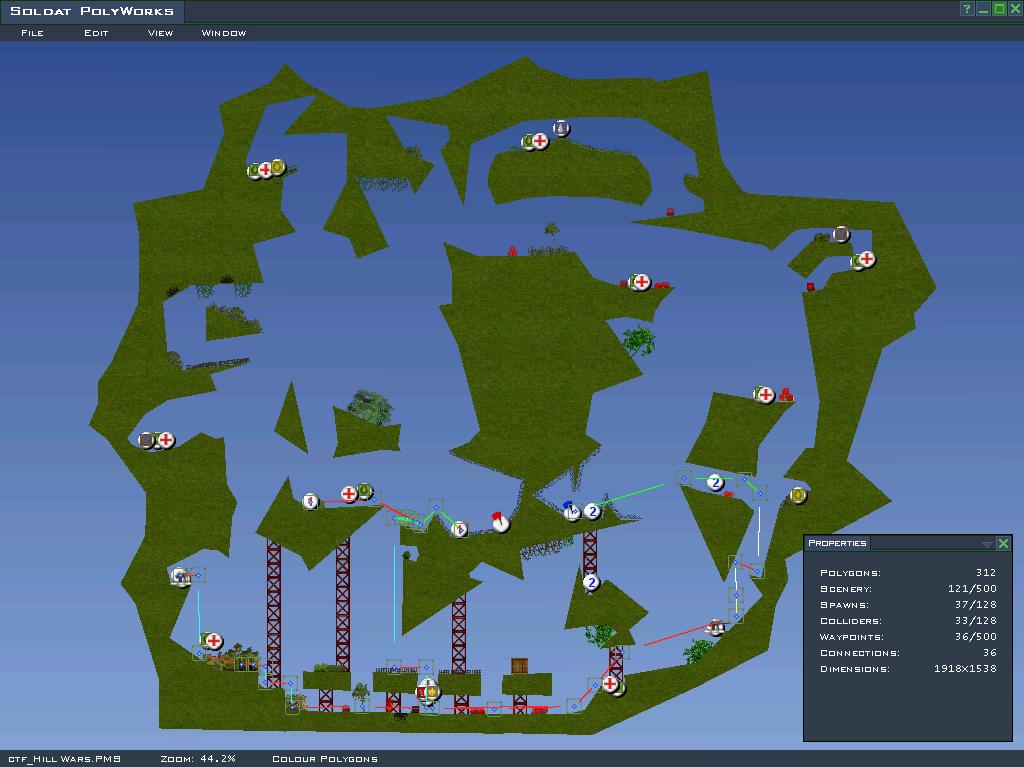Click the large bushy tree scenery on floating island

point(371,406)
